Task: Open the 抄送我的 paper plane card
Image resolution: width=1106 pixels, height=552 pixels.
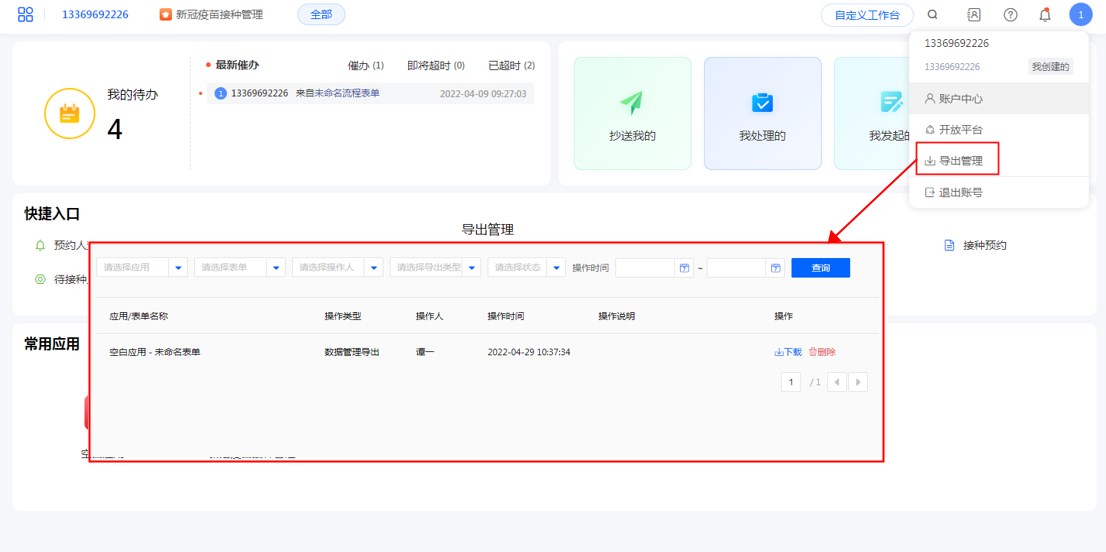Action: 632,113
